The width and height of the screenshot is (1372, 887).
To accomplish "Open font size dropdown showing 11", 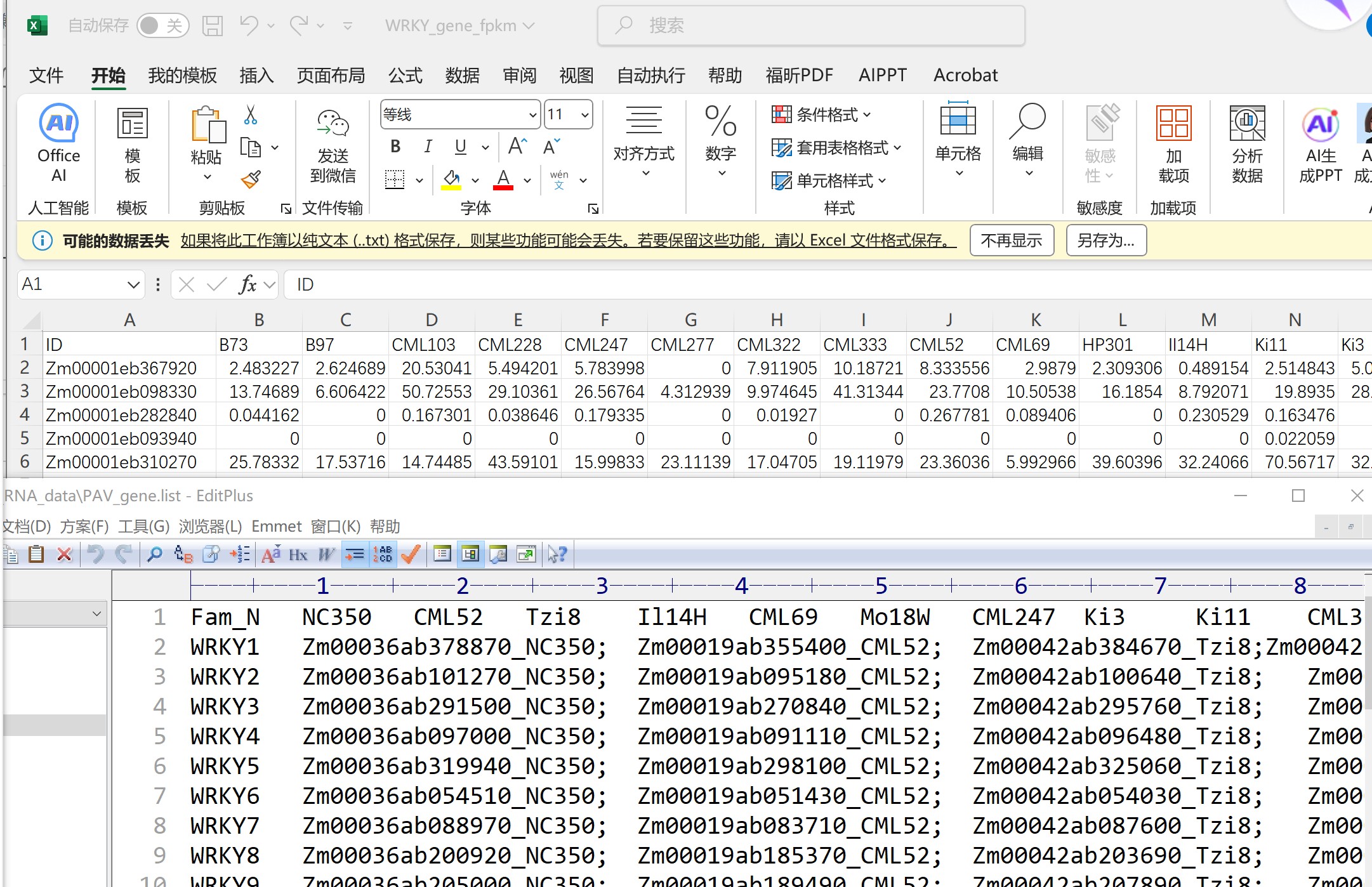I will click(584, 115).
